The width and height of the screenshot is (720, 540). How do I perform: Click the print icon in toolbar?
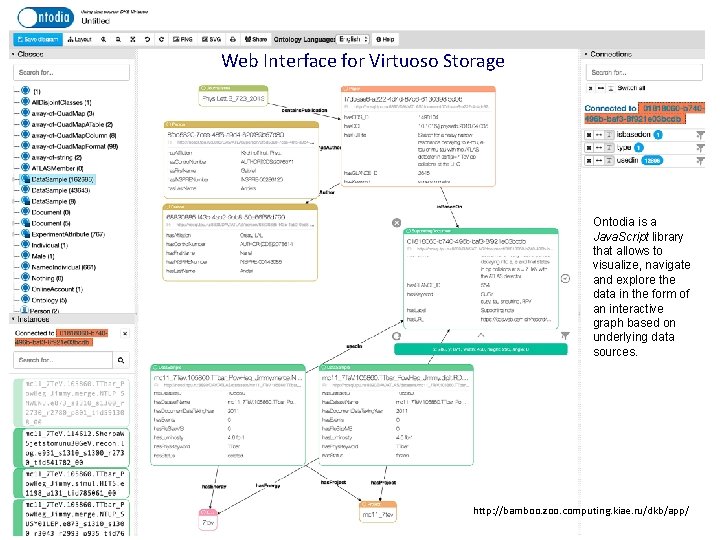click(233, 39)
